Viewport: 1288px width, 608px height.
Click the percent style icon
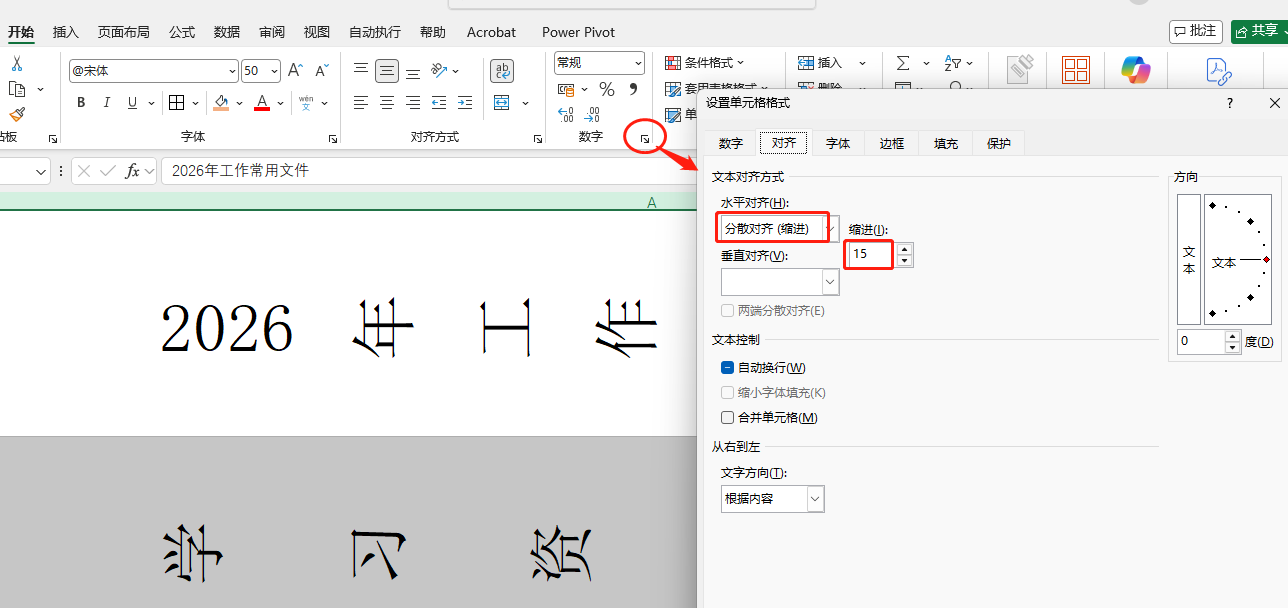click(607, 90)
